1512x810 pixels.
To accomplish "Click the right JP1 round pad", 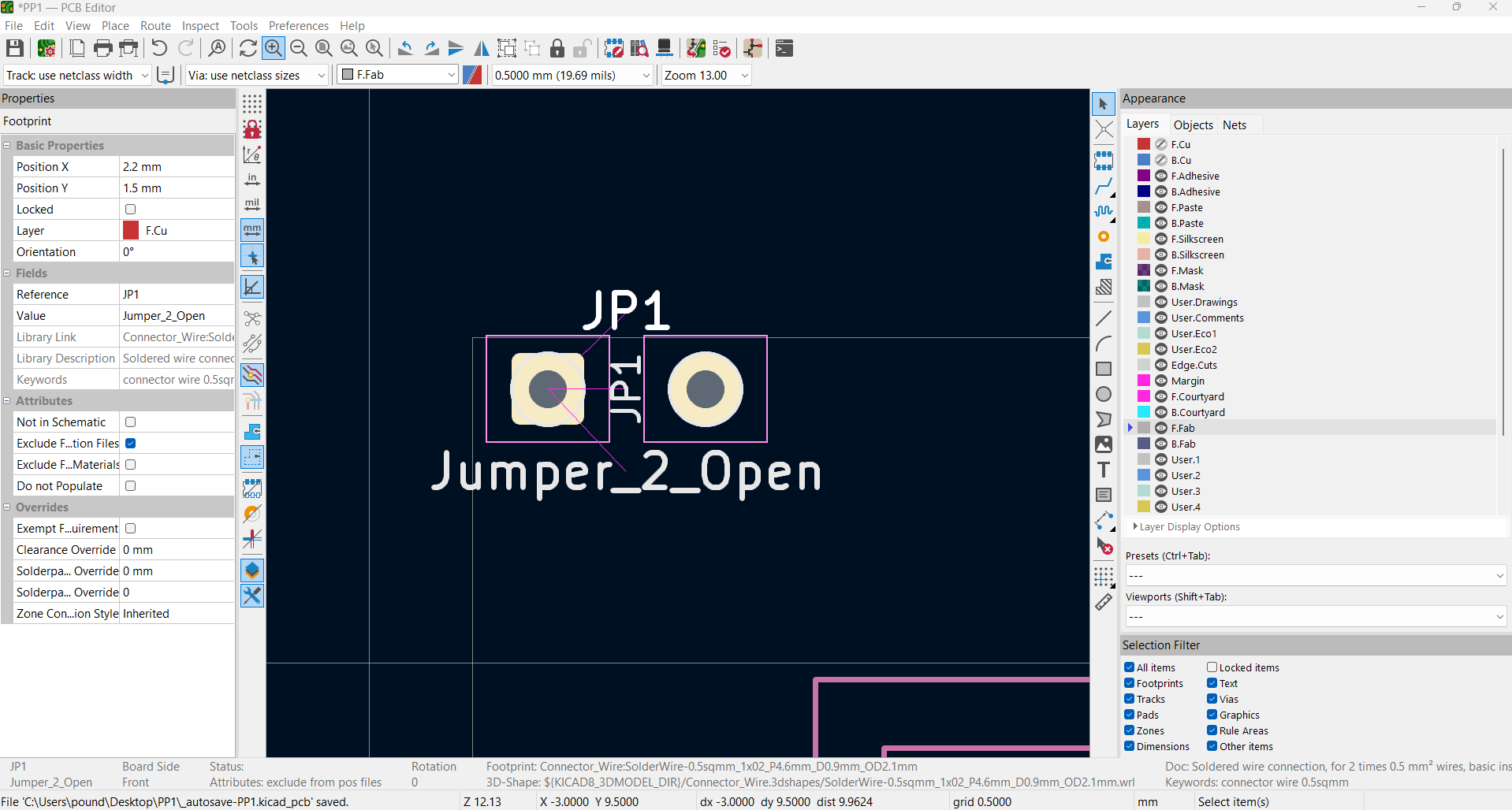I will tap(706, 388).
